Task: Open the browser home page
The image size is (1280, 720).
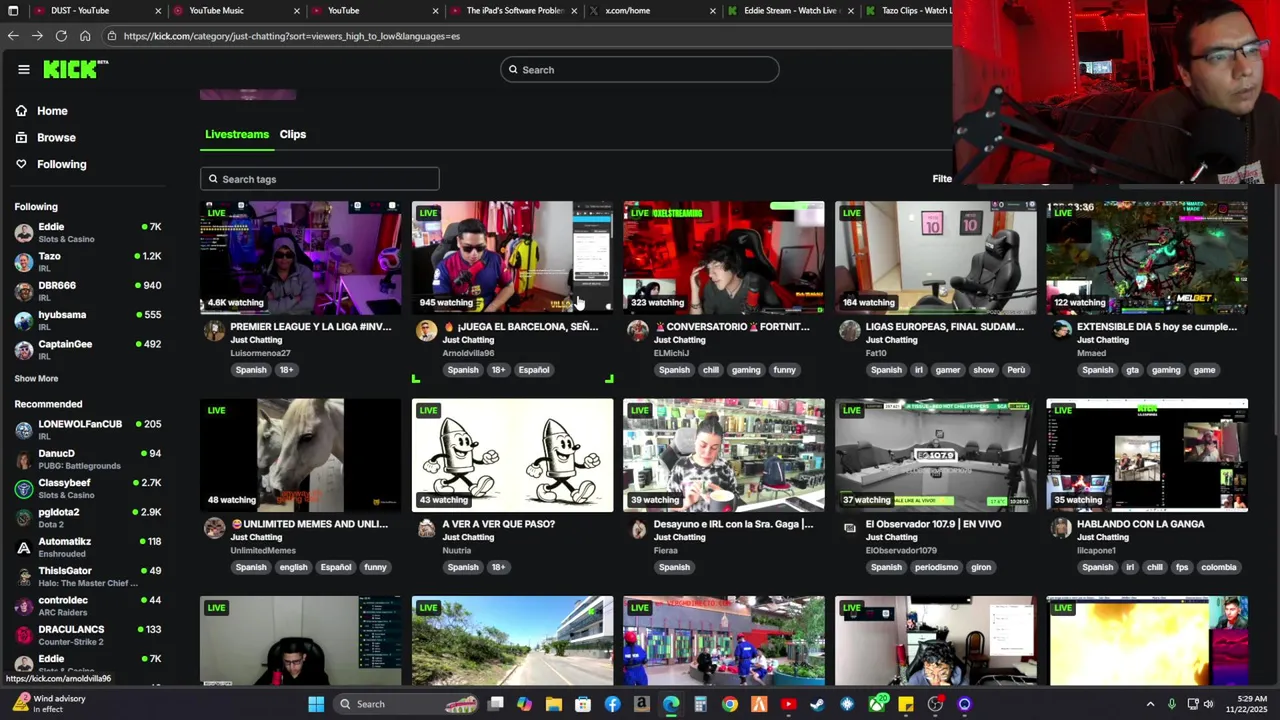Action: point(85,36)
